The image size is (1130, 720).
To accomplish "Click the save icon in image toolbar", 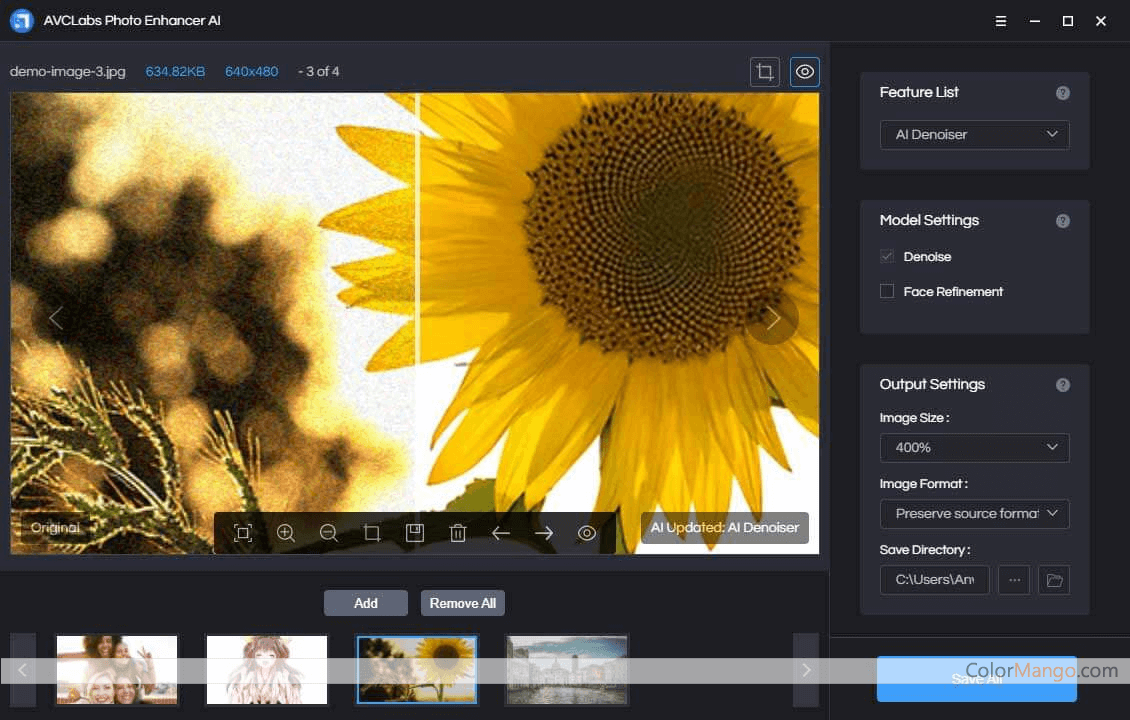I will click(x=415, y=533).
